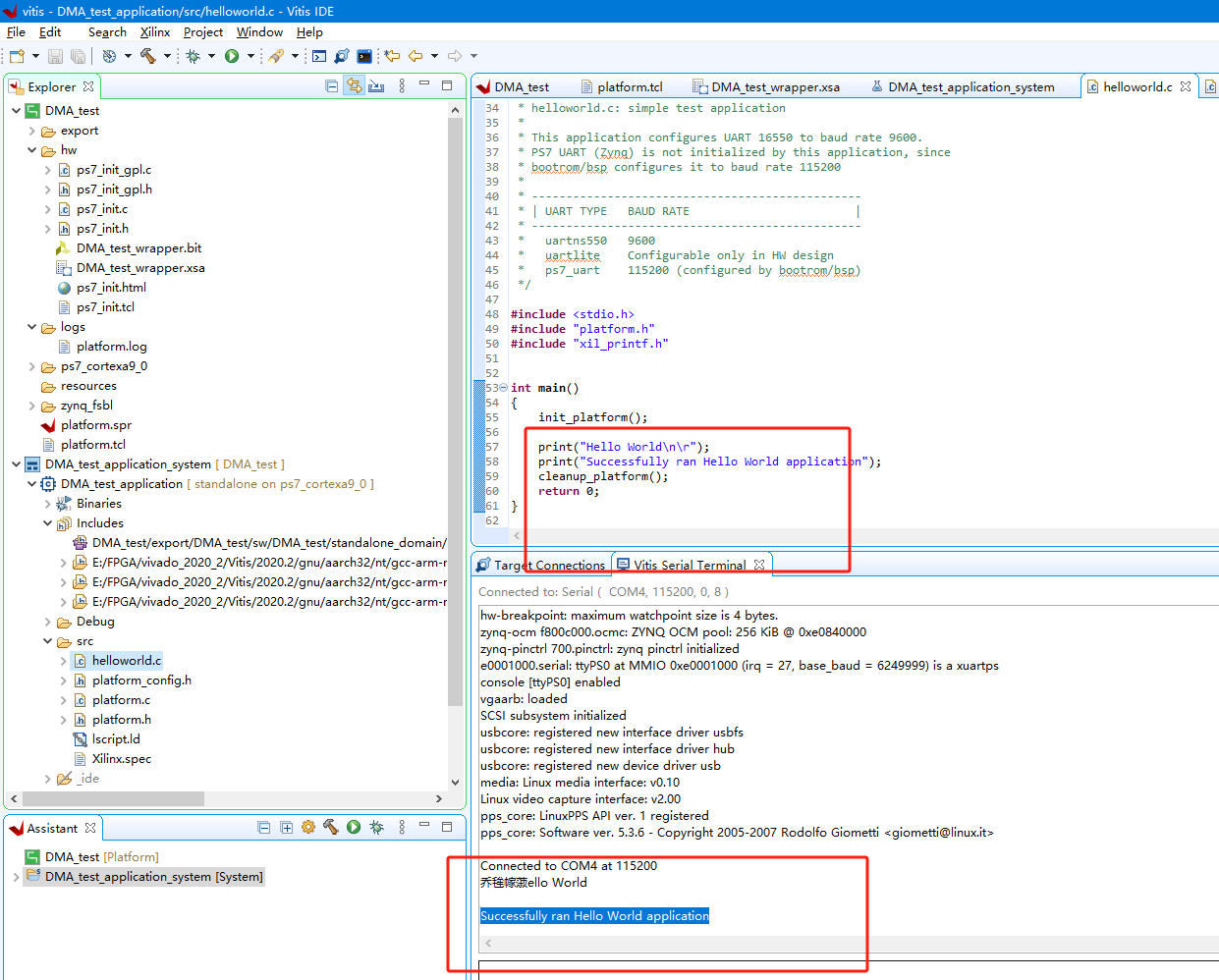Open the Run launch dropdown arrow
1219x980 pixels.
click(x=250, y=56)
